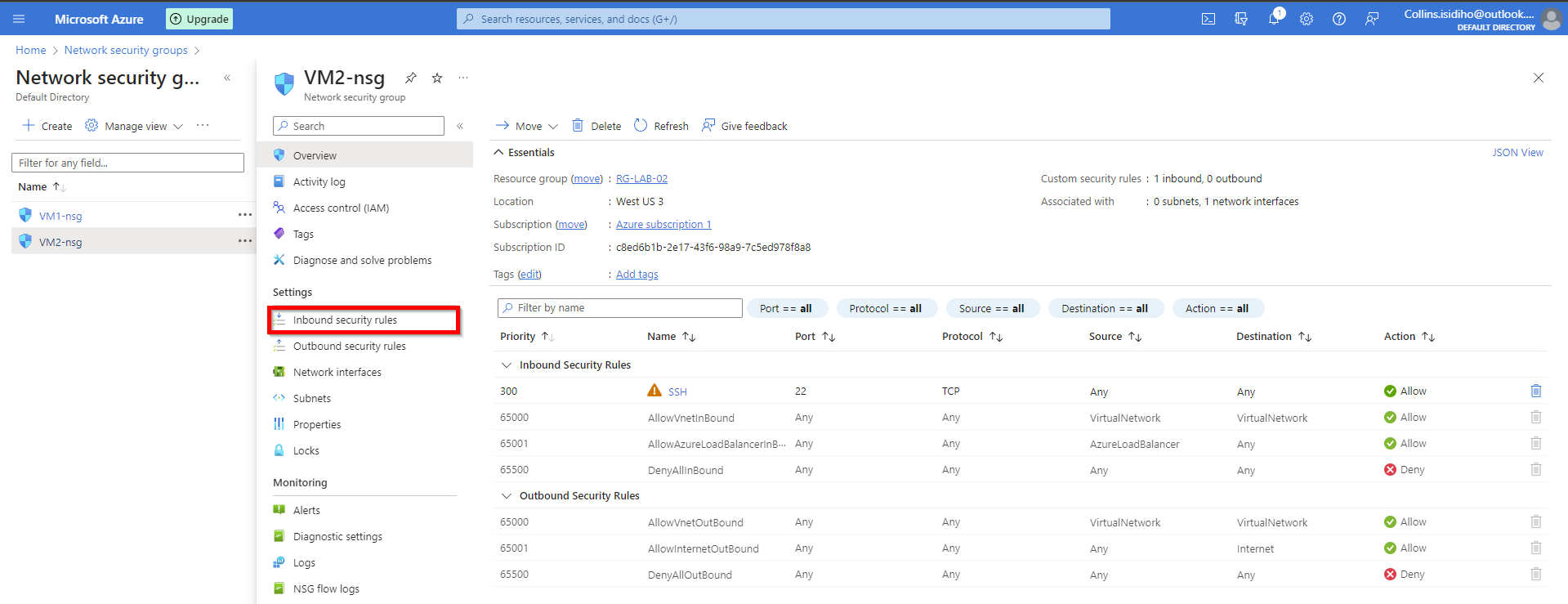This screenshot has height=604, width=1568.
Task: Create a new network security group
Action: 47,126
